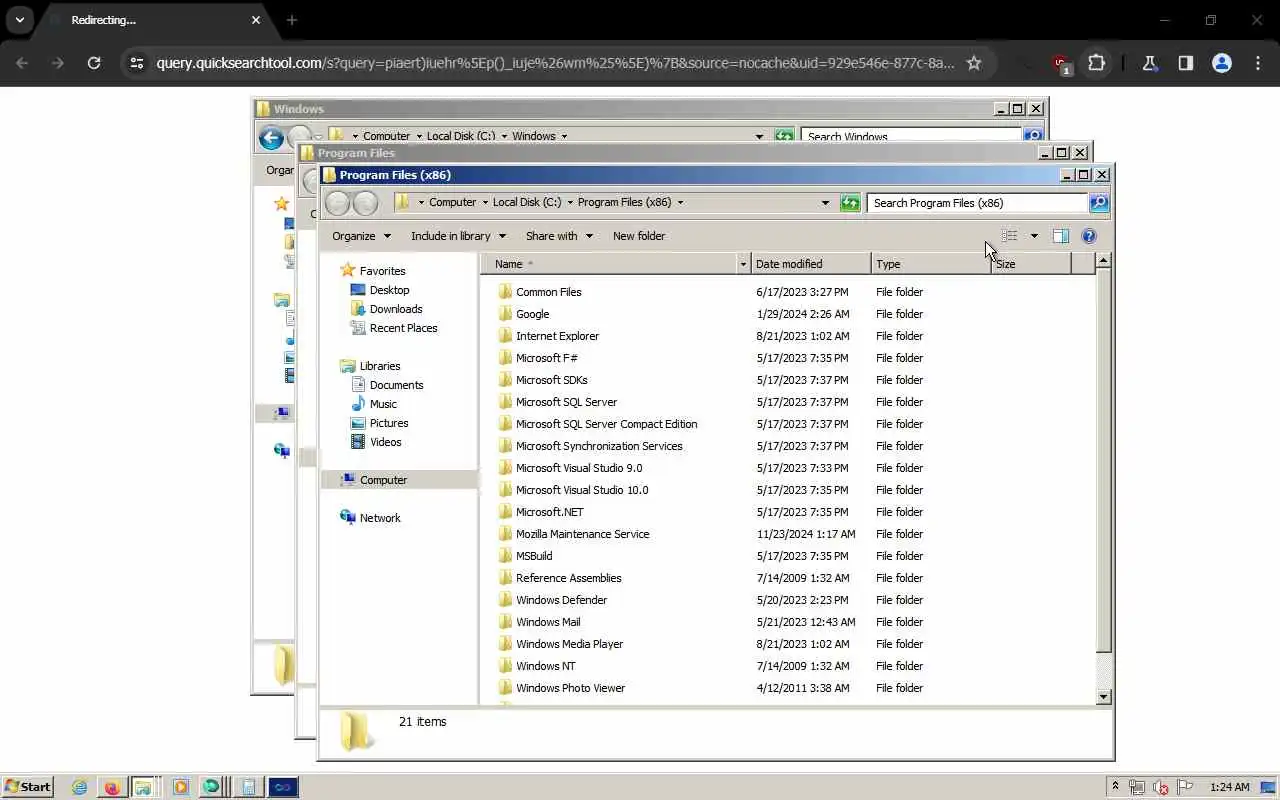Open Recent Places in Favorites
Screen dimensions: 1280x800
394,328
